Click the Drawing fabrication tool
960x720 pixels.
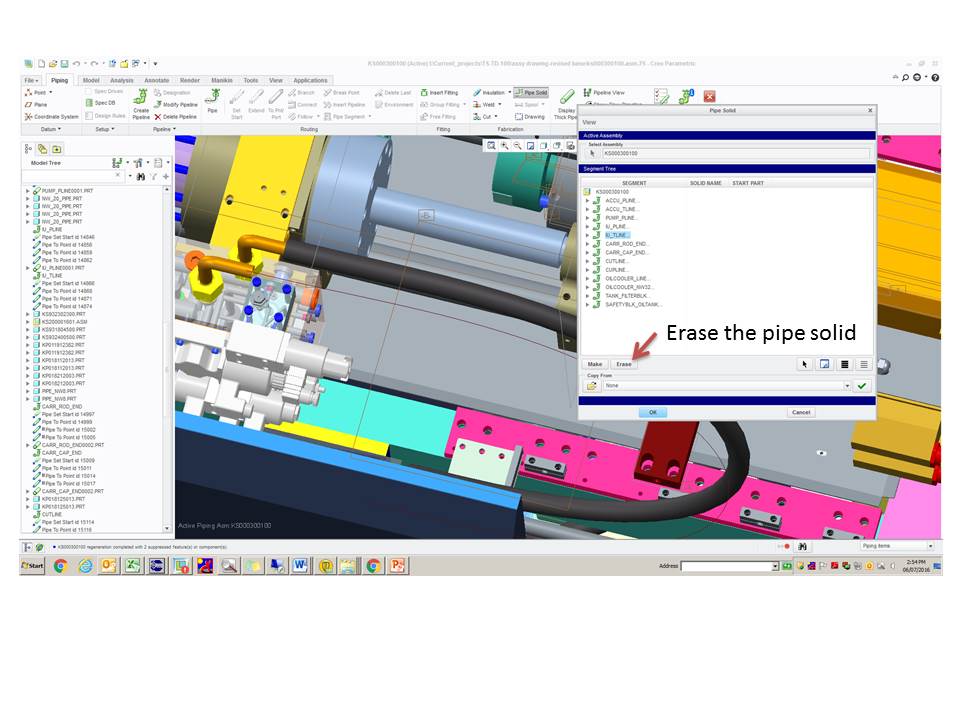(530, 116)
